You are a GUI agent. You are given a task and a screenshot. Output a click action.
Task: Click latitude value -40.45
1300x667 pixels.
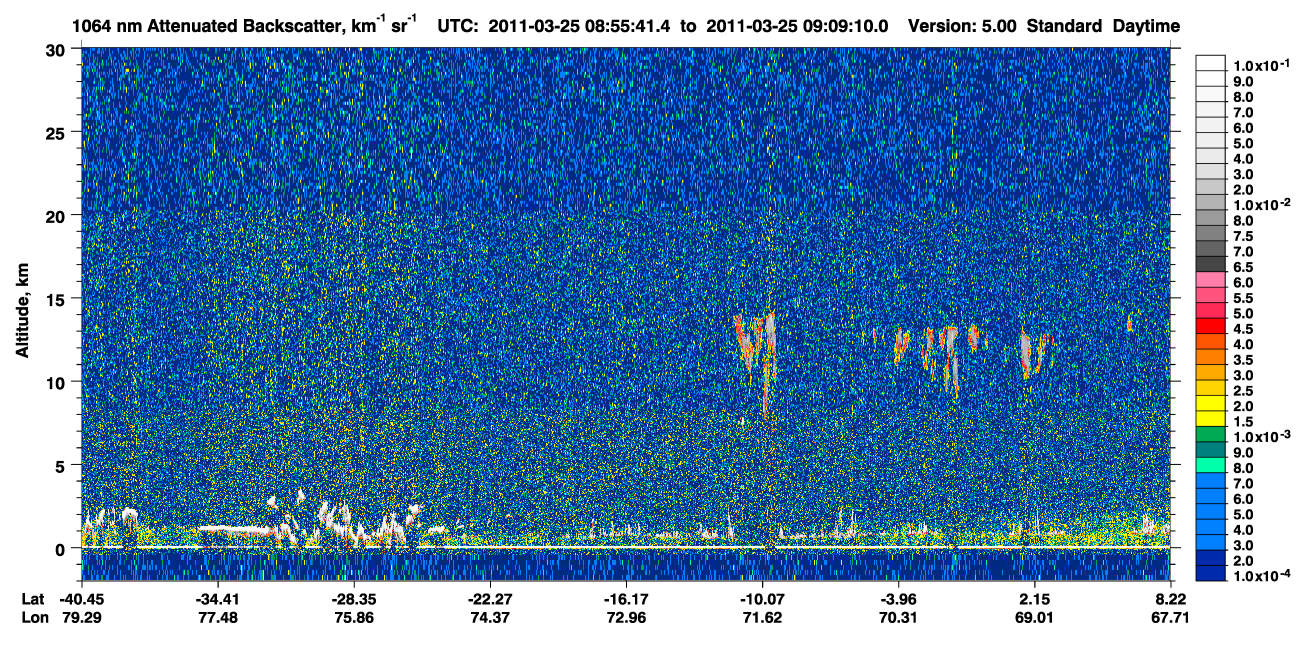[81, 600]
